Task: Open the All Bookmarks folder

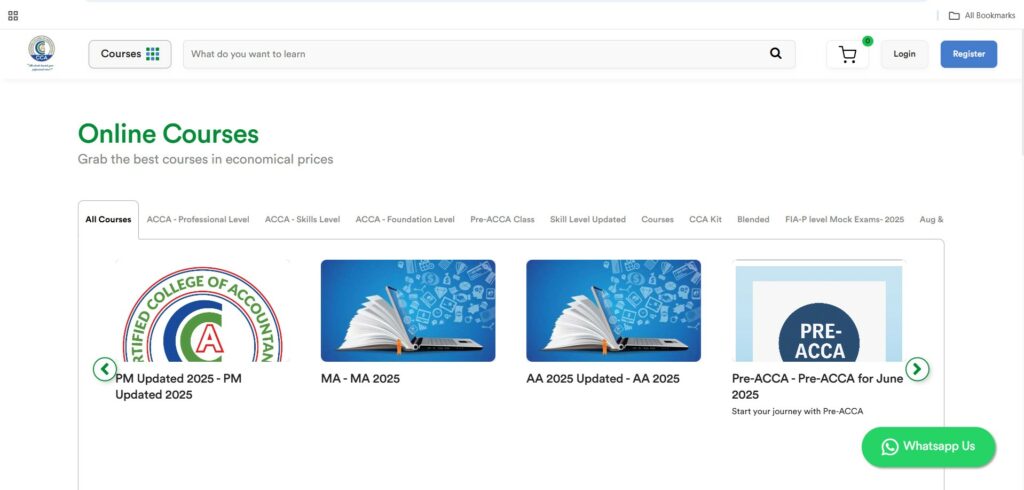Action: point(981,15)
